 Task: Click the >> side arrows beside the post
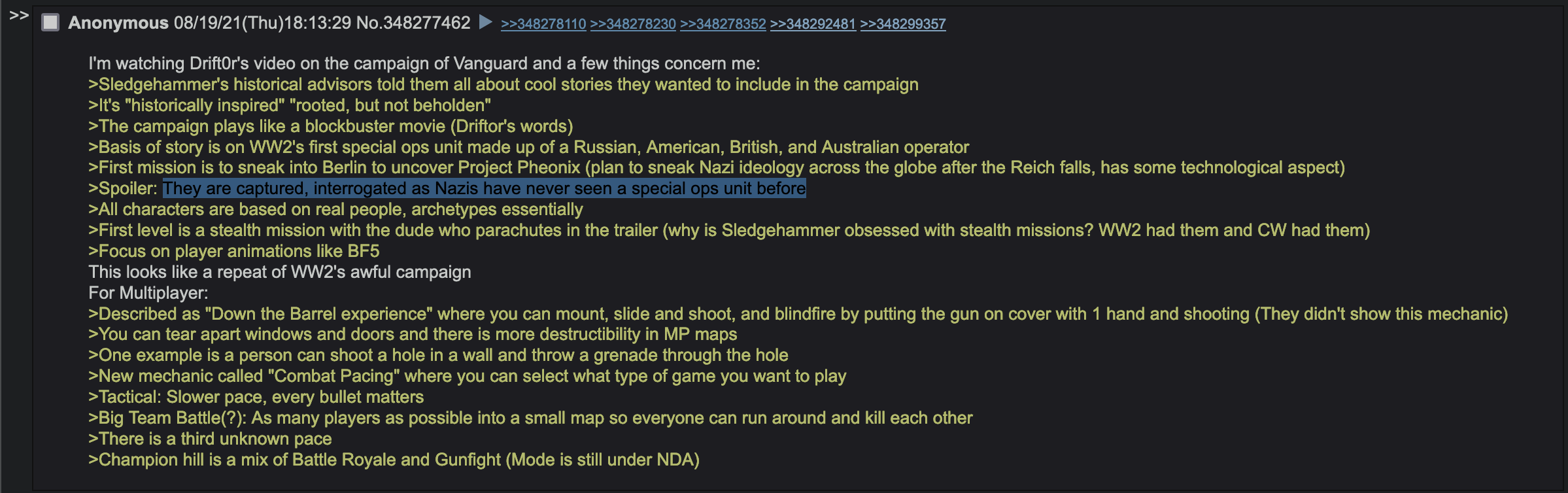(x=19, y=15)
